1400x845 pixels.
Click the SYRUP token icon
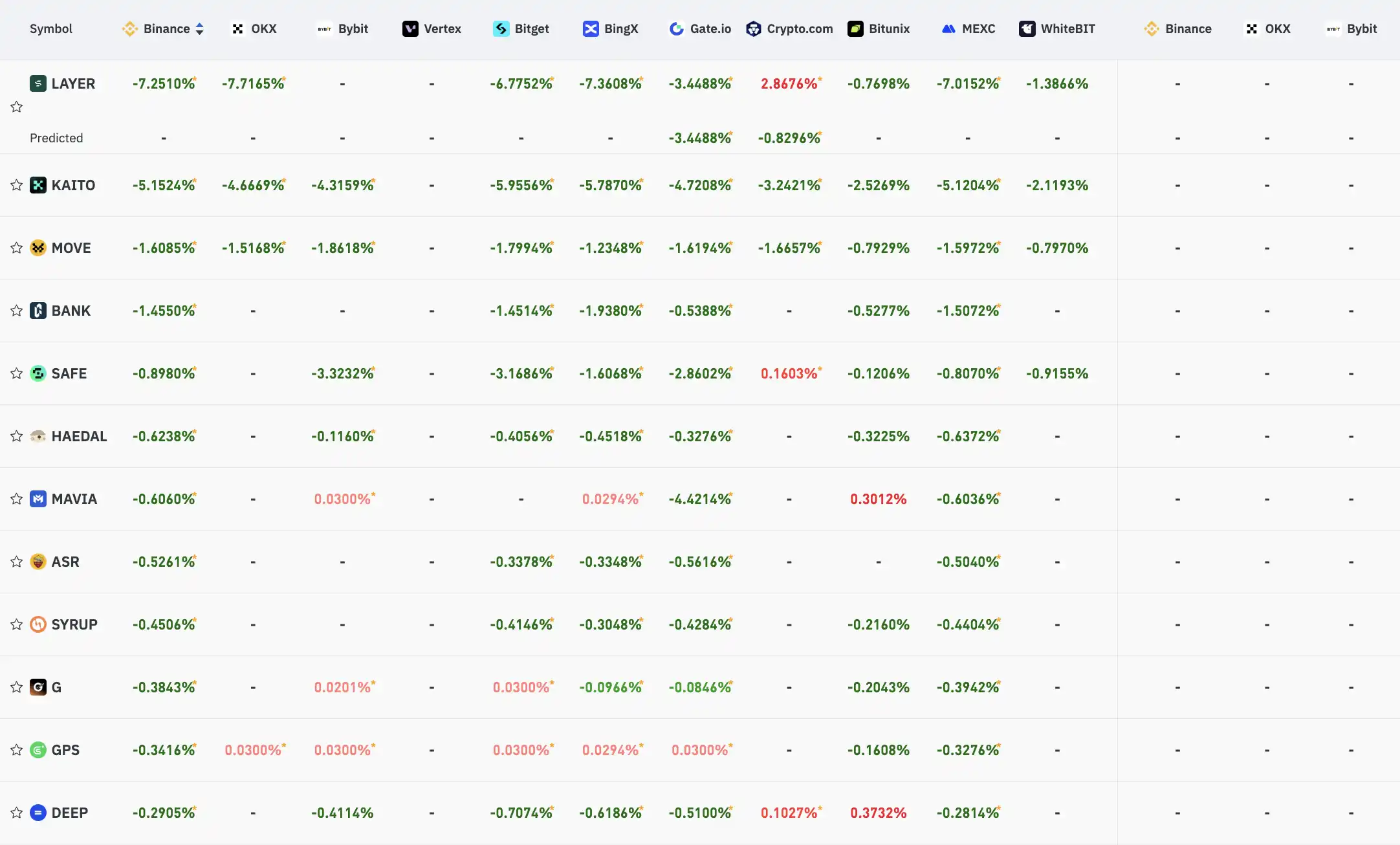coord(38,624)
